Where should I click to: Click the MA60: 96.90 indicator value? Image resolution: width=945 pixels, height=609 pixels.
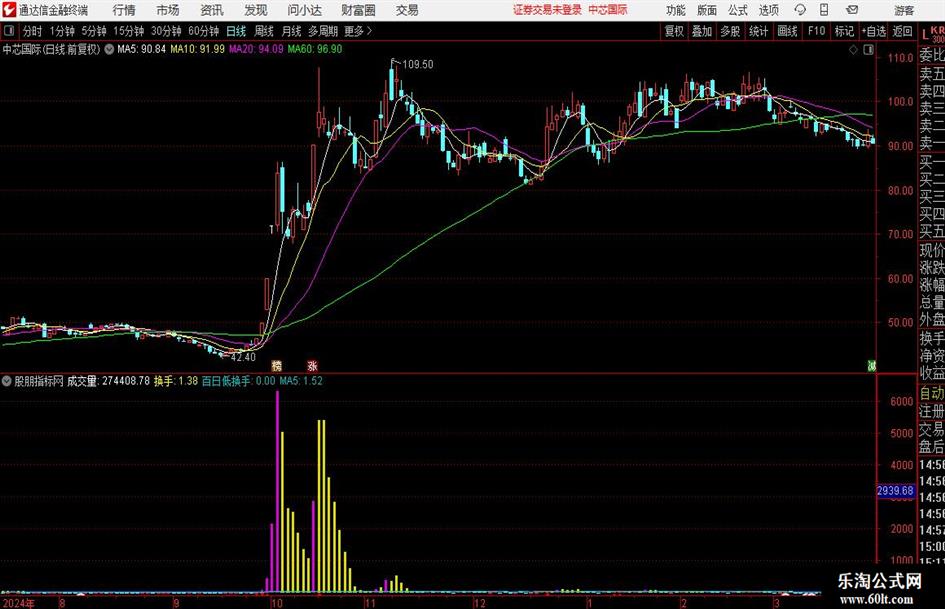315,49
